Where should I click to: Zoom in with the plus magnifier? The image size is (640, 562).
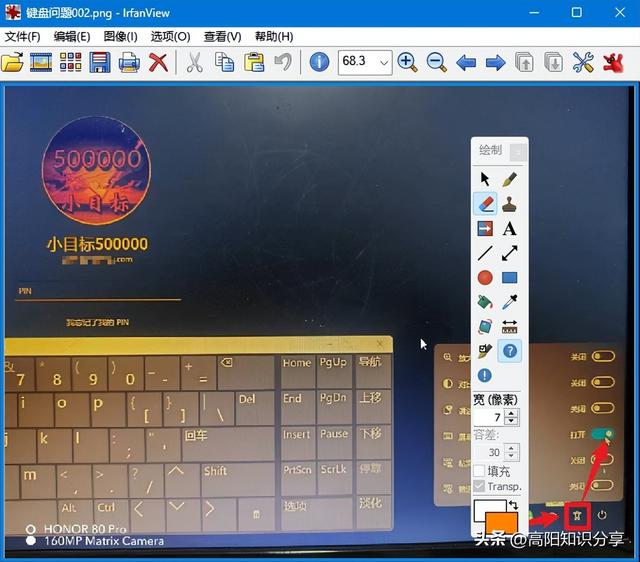tap(407, 62)
